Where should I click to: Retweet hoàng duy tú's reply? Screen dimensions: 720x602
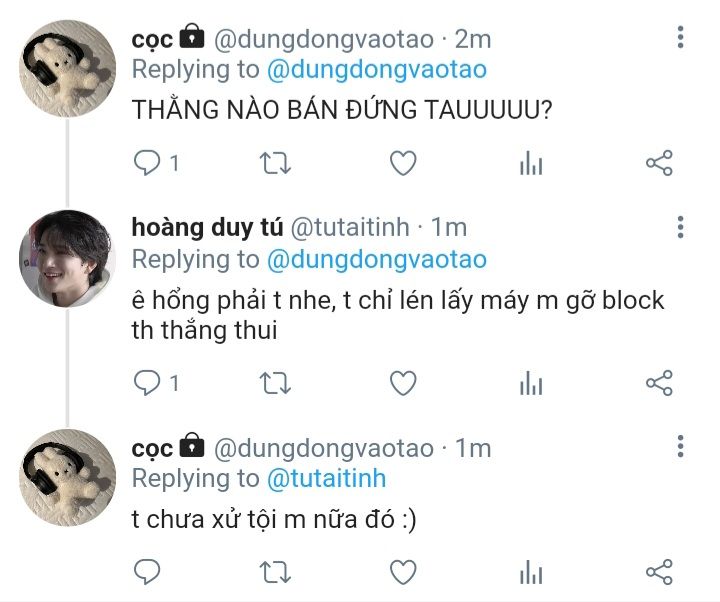tap(275, 383)
